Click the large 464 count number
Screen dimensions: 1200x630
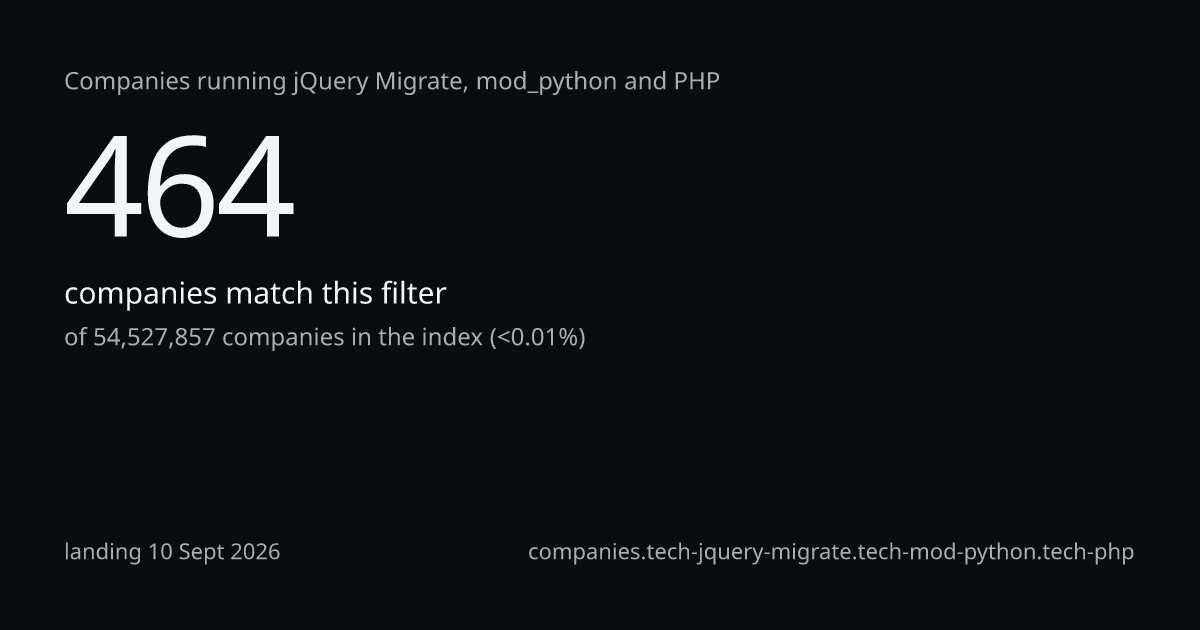180,188
